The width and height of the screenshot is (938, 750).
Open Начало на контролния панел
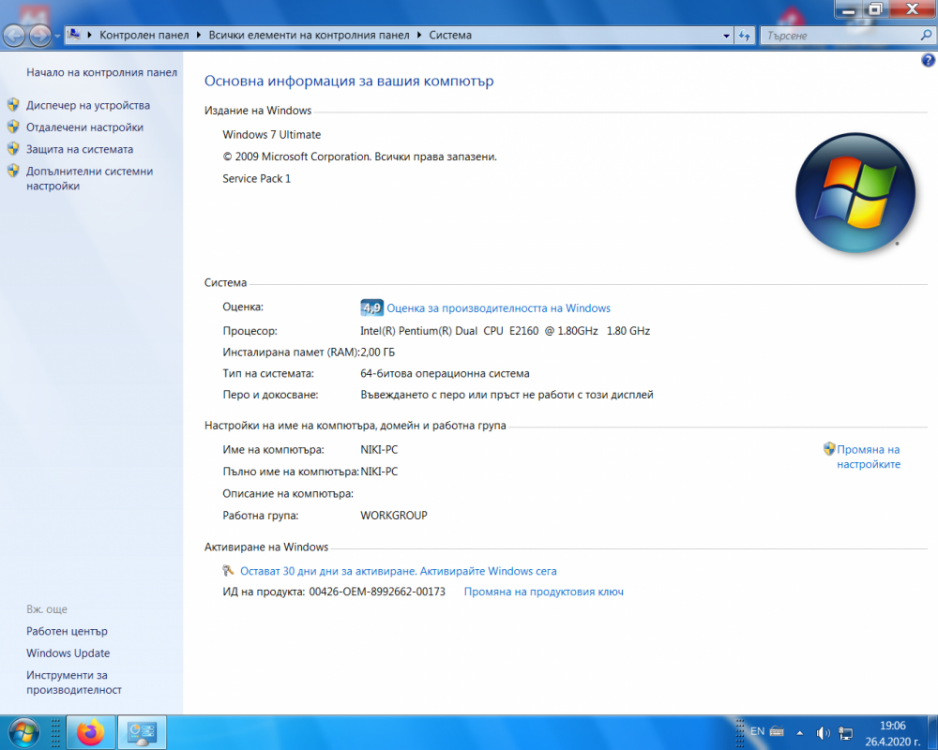point(102,72)
